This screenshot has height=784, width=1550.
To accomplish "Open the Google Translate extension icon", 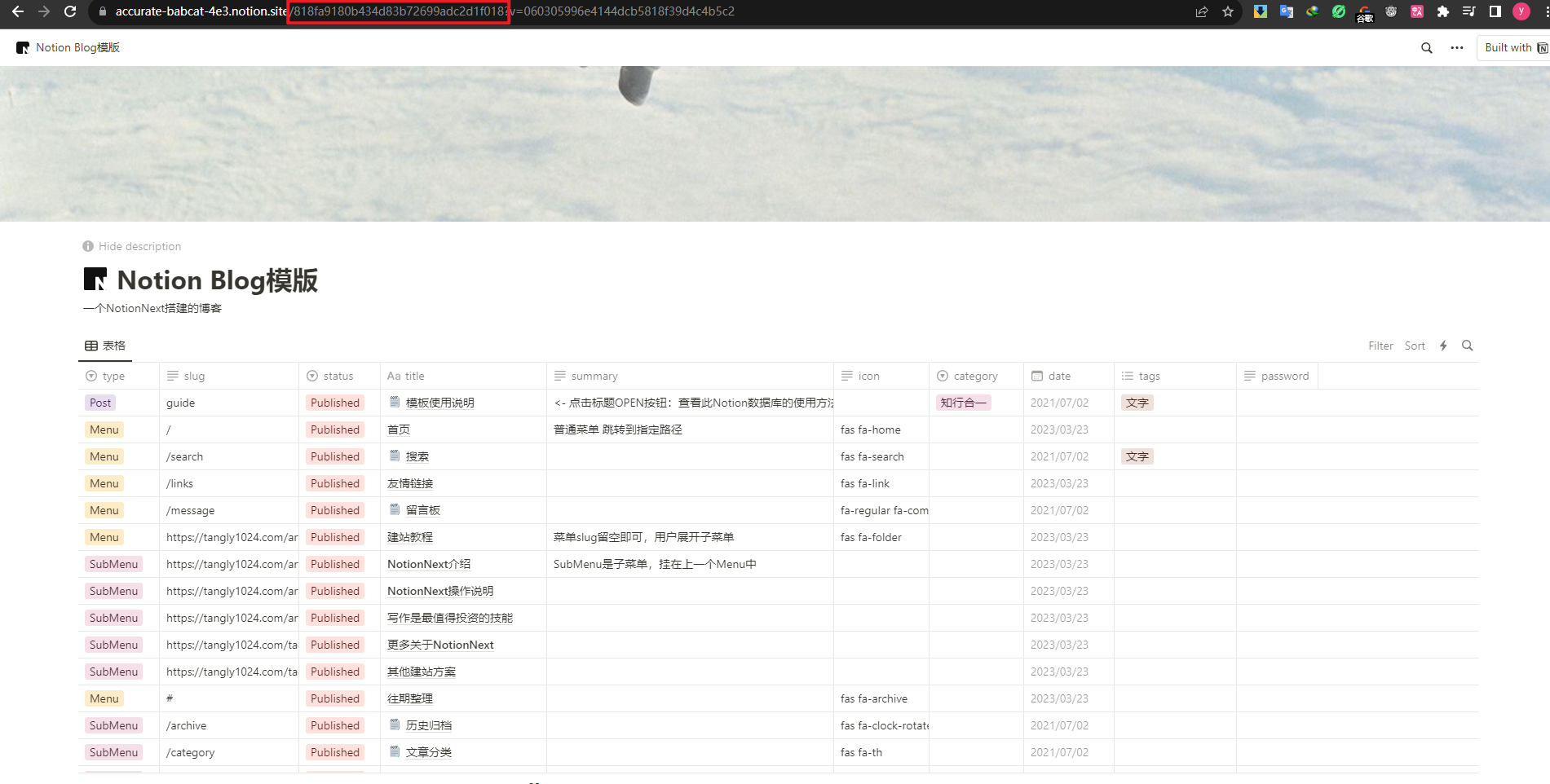I will point(1287,11).
